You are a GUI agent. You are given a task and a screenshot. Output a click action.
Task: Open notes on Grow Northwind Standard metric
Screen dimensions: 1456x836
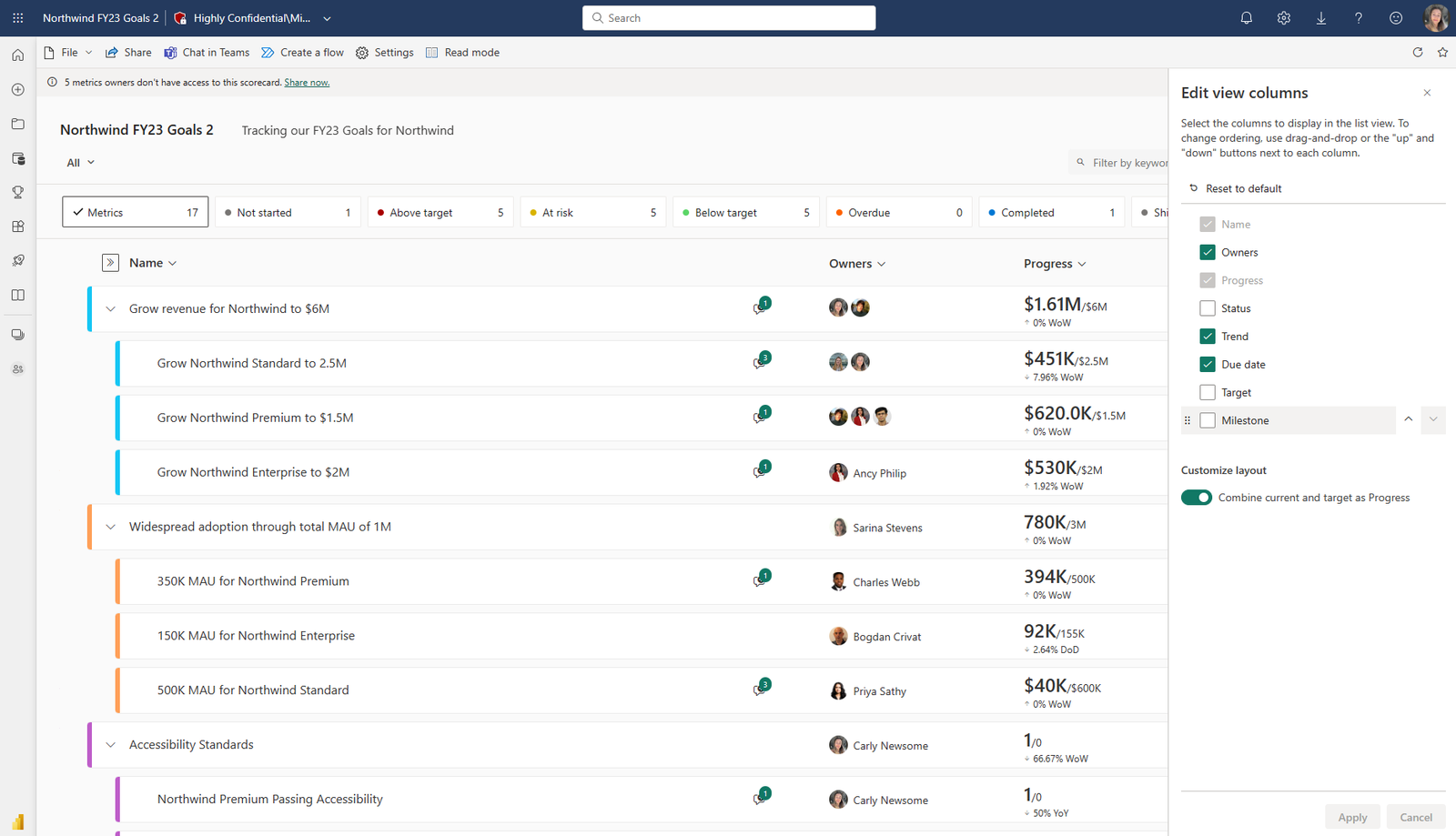762,360
